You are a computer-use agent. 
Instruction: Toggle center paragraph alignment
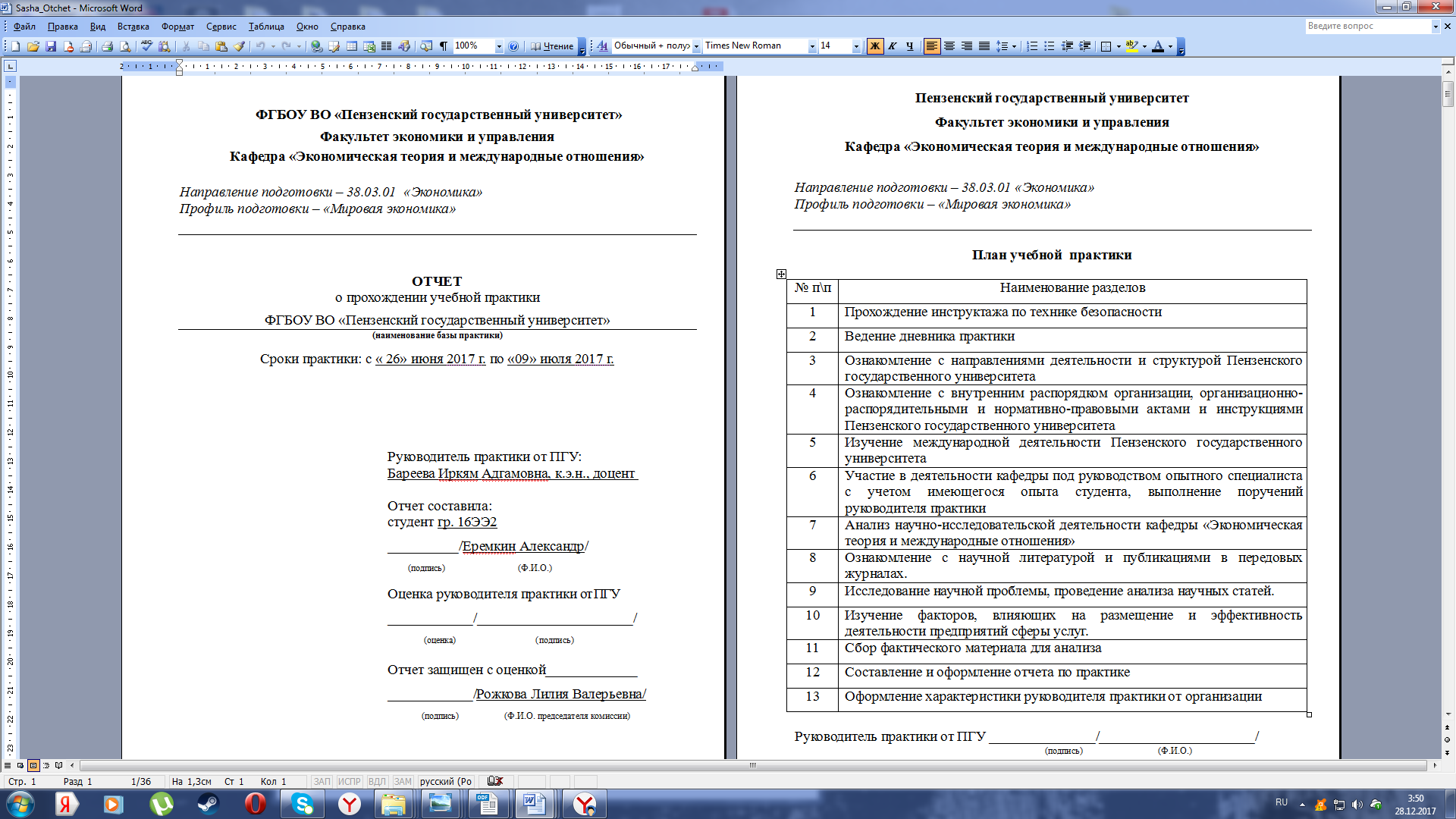pos(949,46)
